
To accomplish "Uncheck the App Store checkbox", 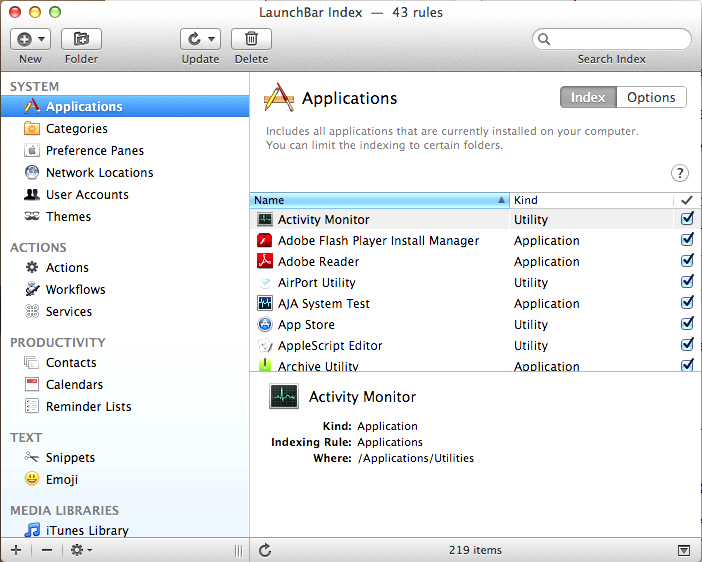I will pyautogui.click(x=687, y=324).
